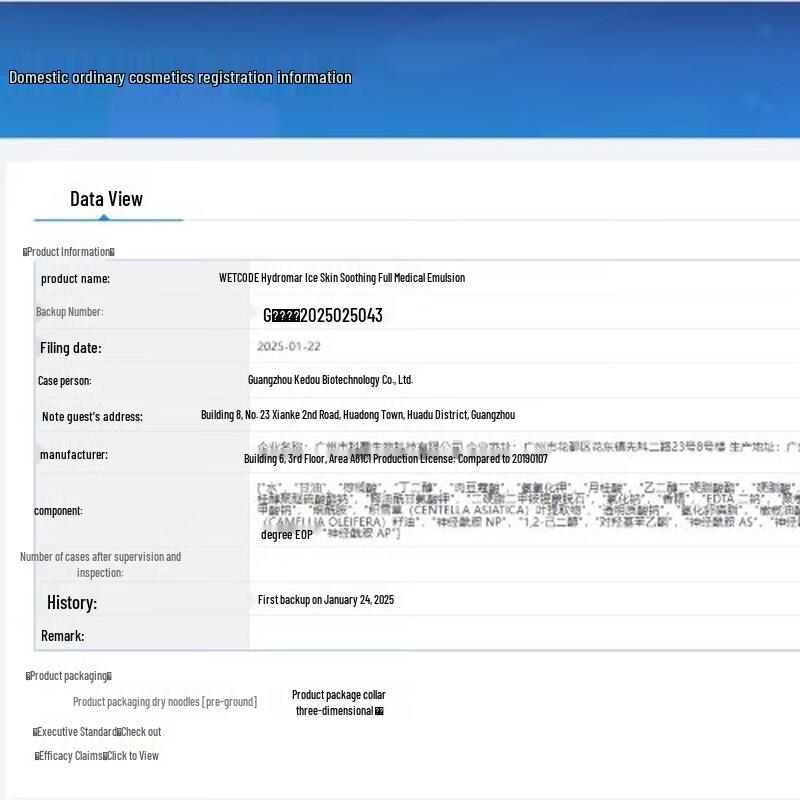Click the History row label

(x=72, y=603)
